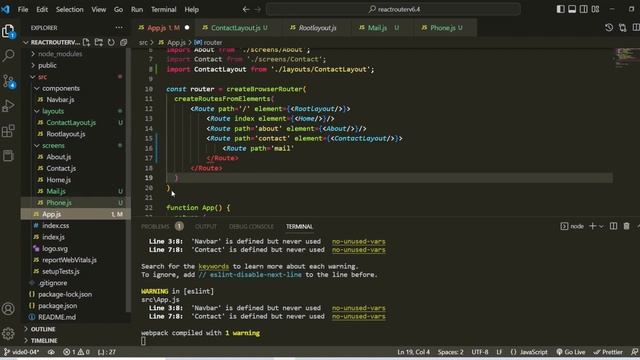Click Ln 19, Col 4 cursor position
Viewport: 640px width, 360px height.
(413, 352)
